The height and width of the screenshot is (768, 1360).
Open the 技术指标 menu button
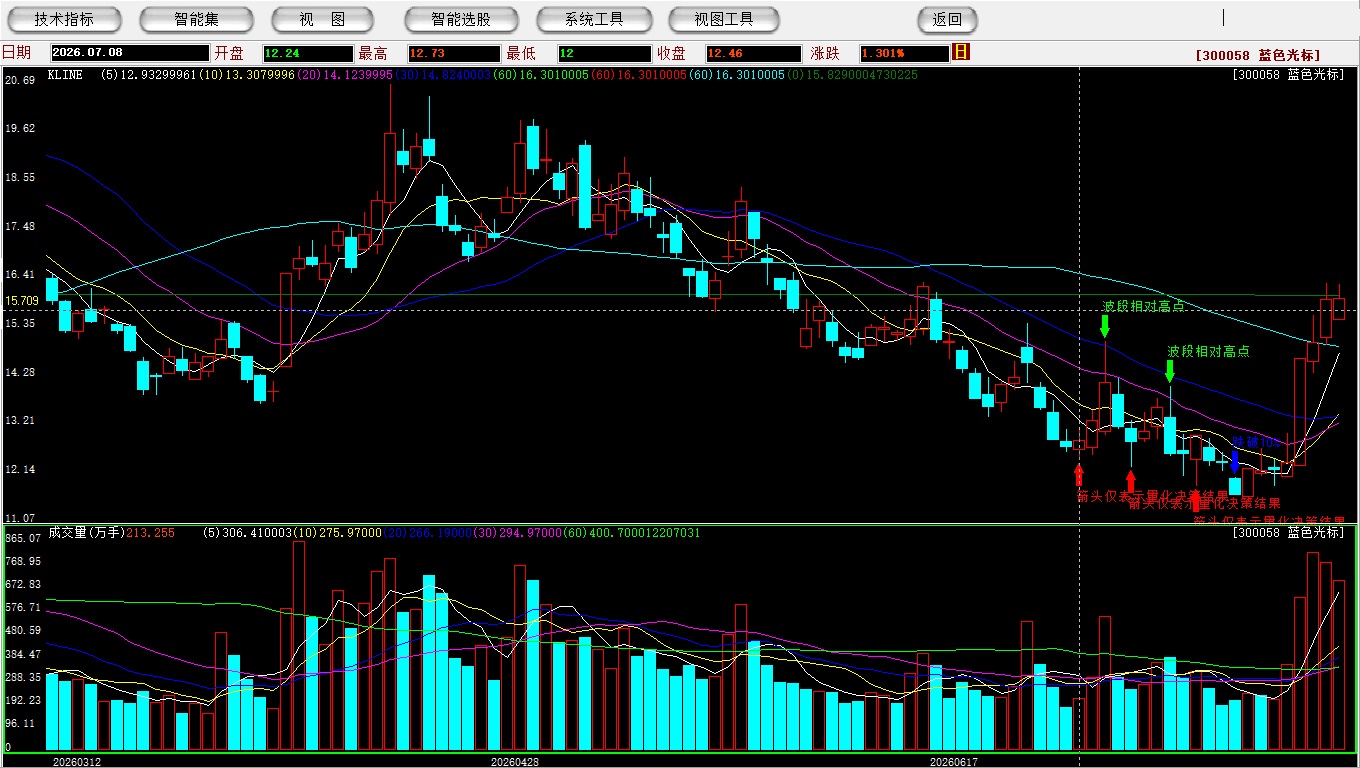point(64,19)
